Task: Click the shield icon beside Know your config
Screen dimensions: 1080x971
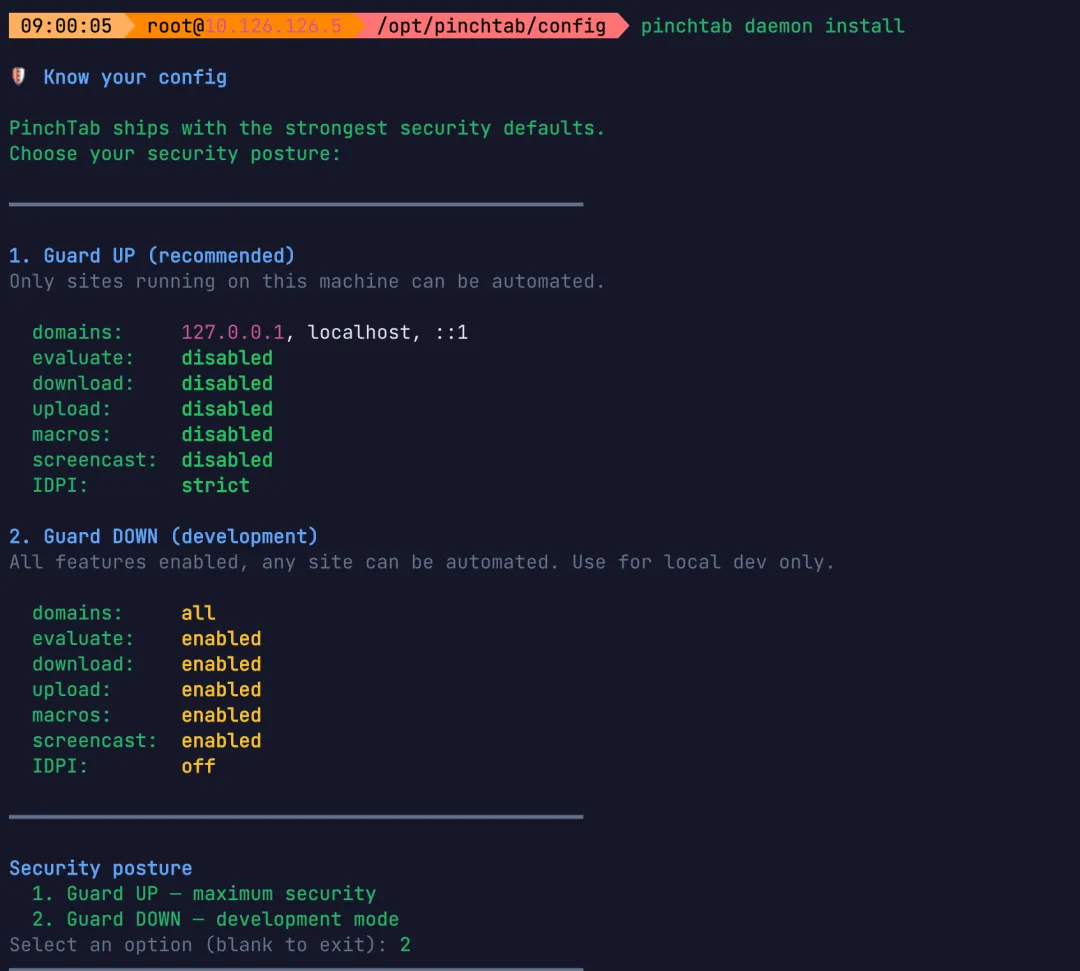Action: pos(19,76)
